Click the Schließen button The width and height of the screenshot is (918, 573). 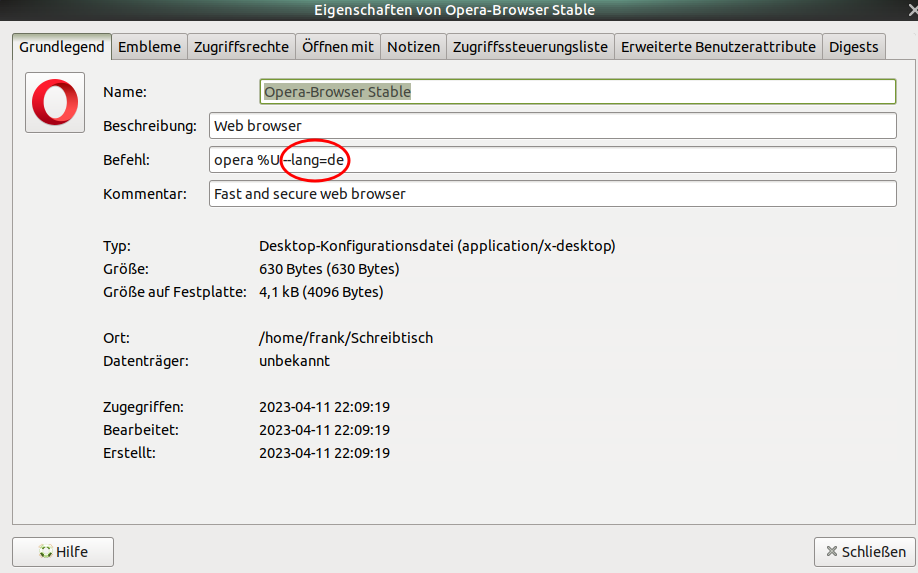[x=865, y=552]
